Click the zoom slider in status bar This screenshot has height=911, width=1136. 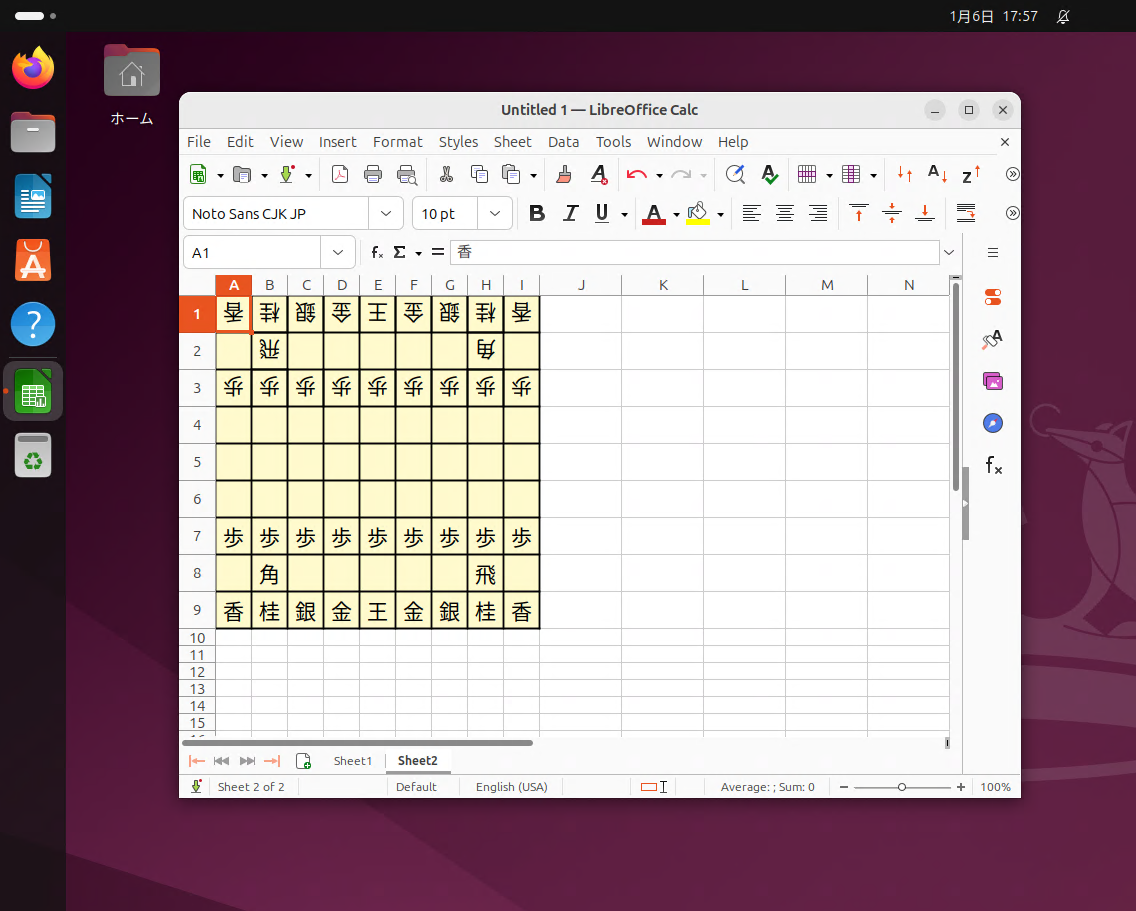pos(902,787)
